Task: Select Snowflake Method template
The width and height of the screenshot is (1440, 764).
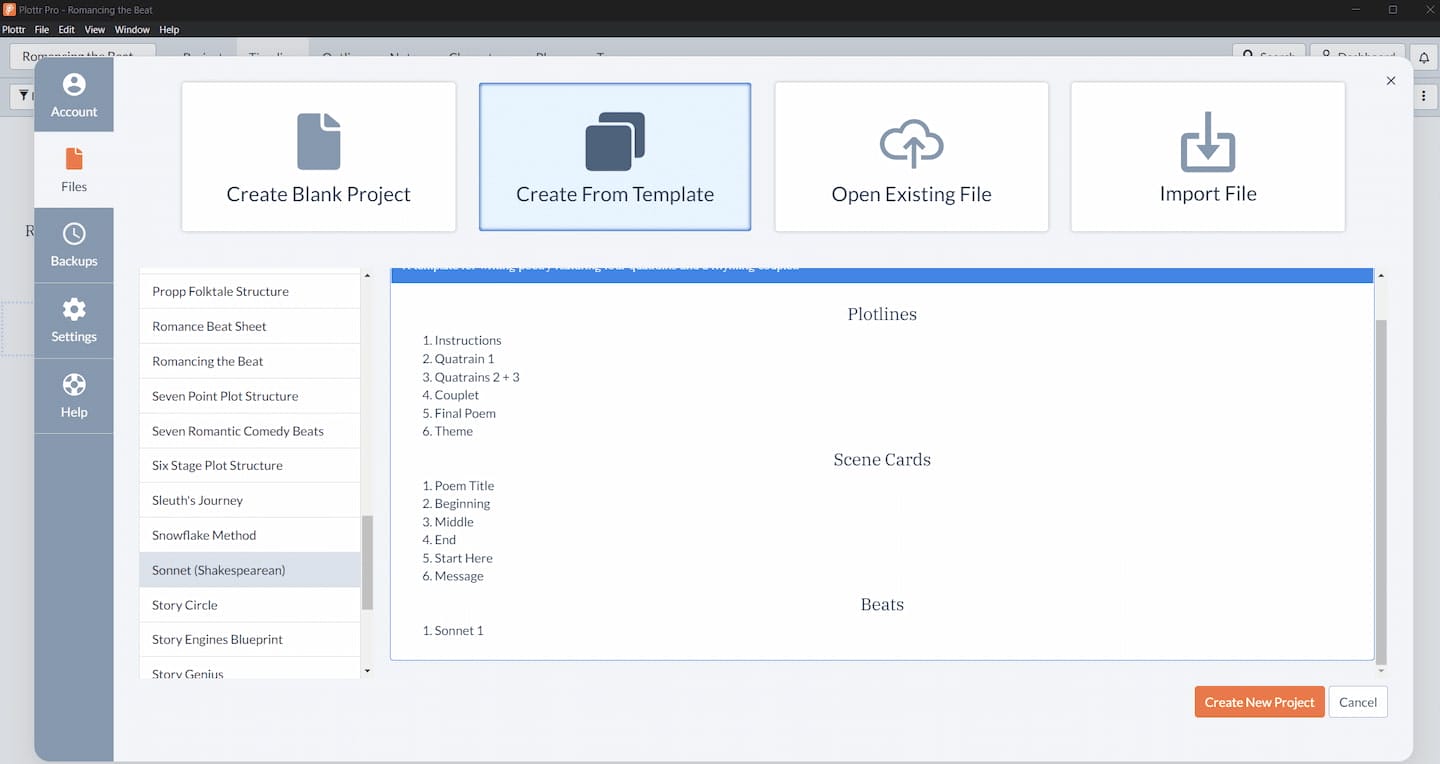Action: click(x=250, y=535)
